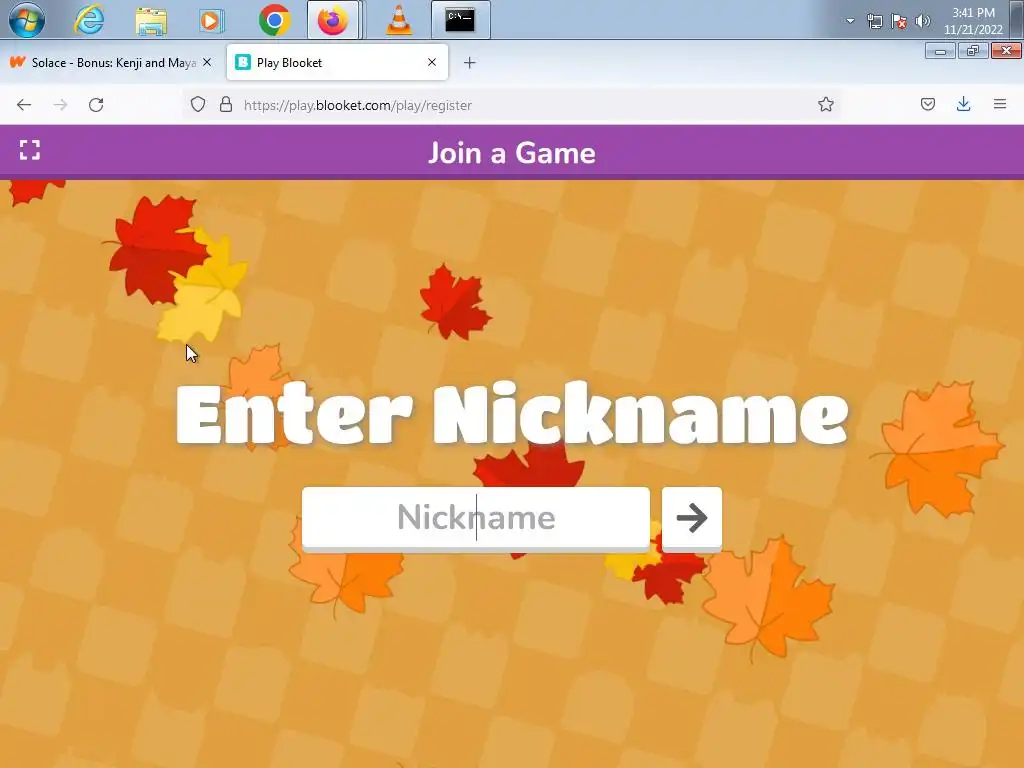Viewport: 1024px width, 768px height.
Task: Click the Blooket fullscreen icon
Action: (29, 150)
